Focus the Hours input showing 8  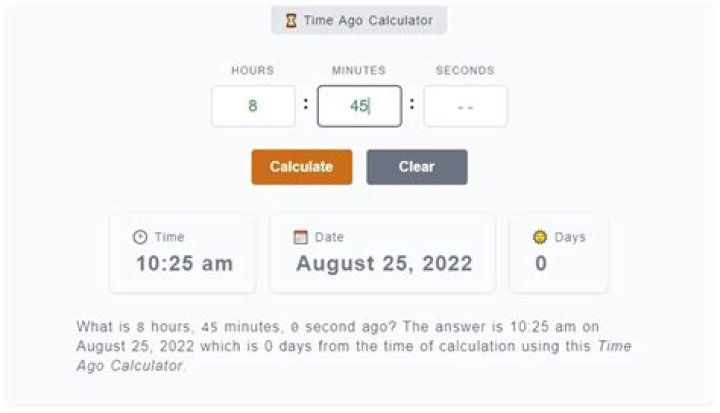(x=253, y=106)
